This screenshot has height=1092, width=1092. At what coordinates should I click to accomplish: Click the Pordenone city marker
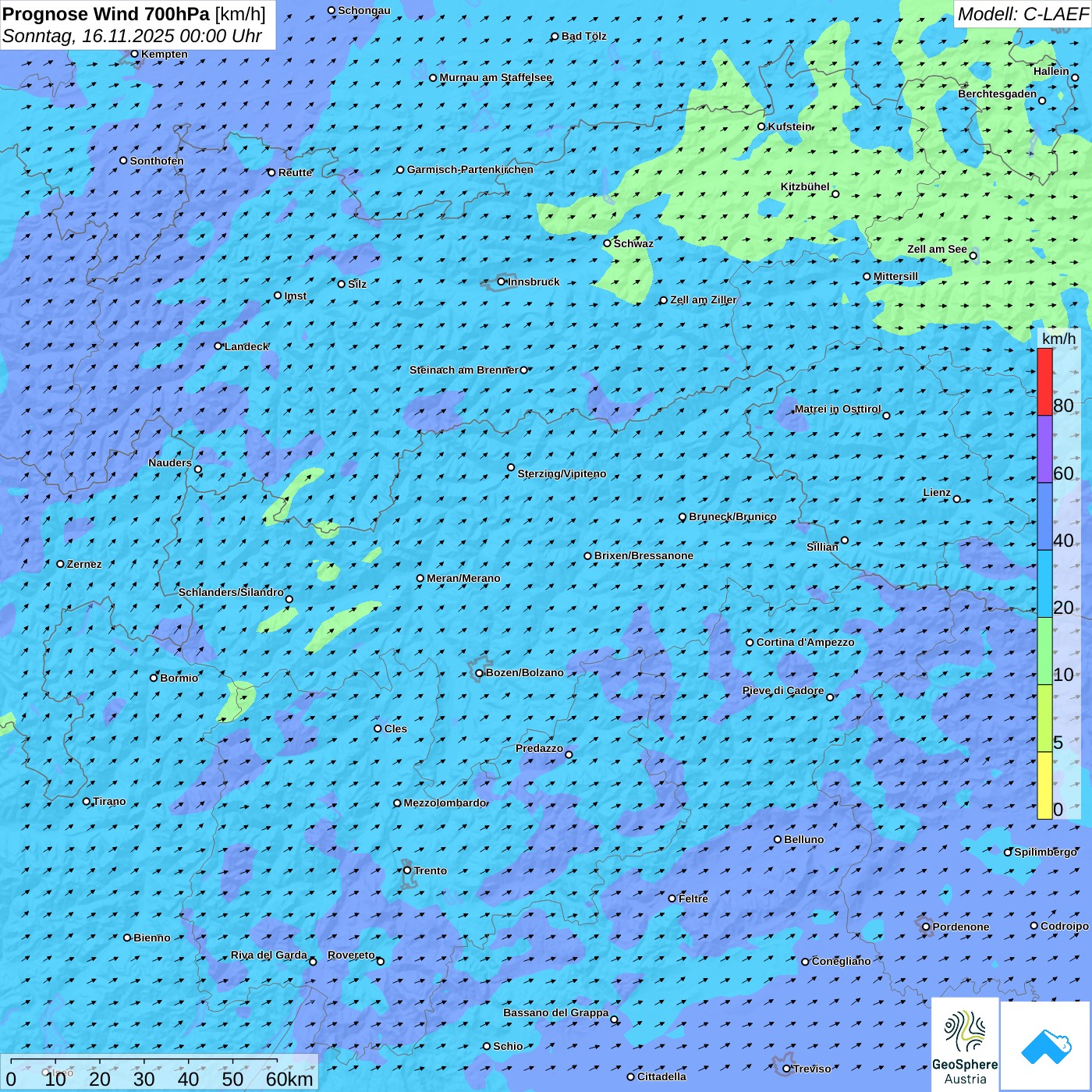point(926,927)
